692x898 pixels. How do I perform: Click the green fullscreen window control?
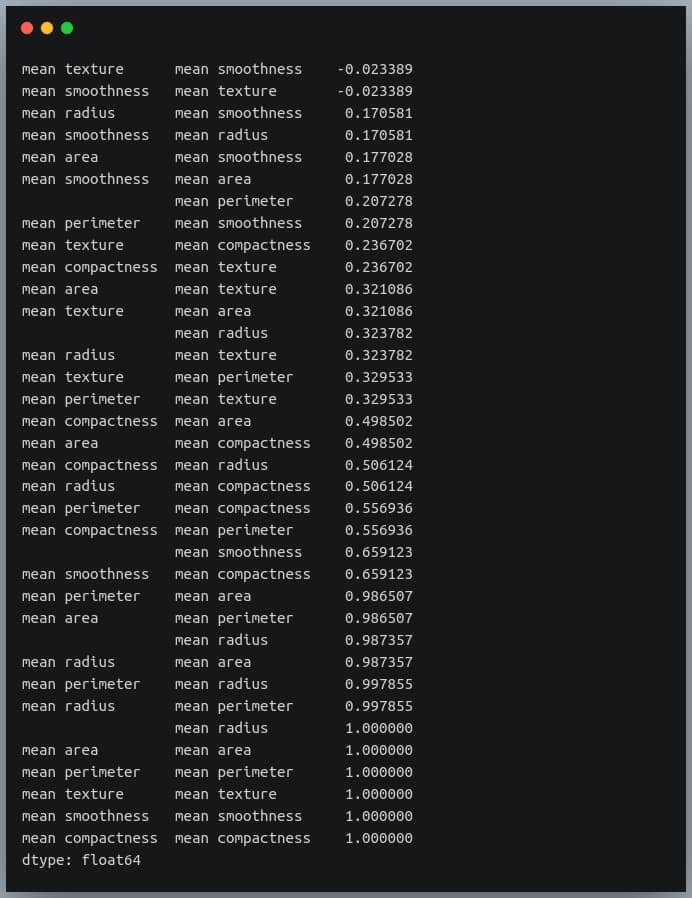pos(66,28)
